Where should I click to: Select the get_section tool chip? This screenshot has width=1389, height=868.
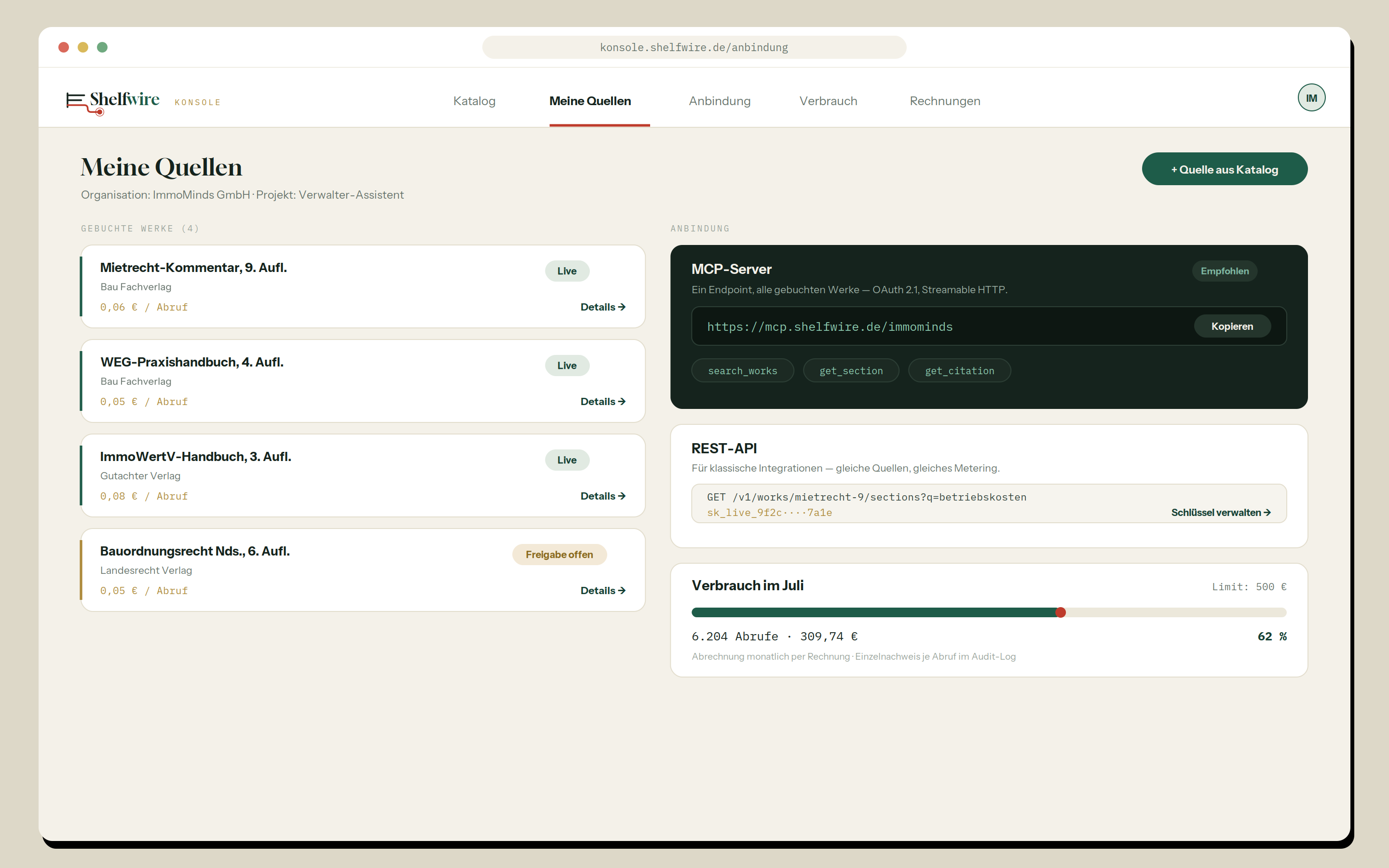[851, 371]
